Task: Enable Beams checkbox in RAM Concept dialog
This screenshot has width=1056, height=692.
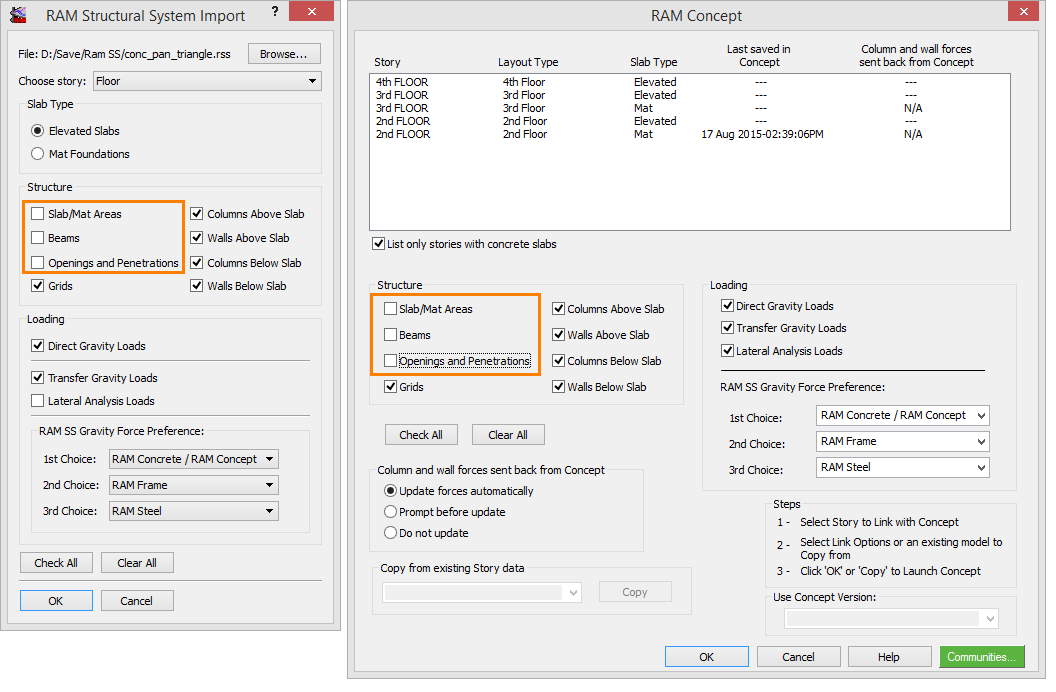Action: (x=390, y=335)
